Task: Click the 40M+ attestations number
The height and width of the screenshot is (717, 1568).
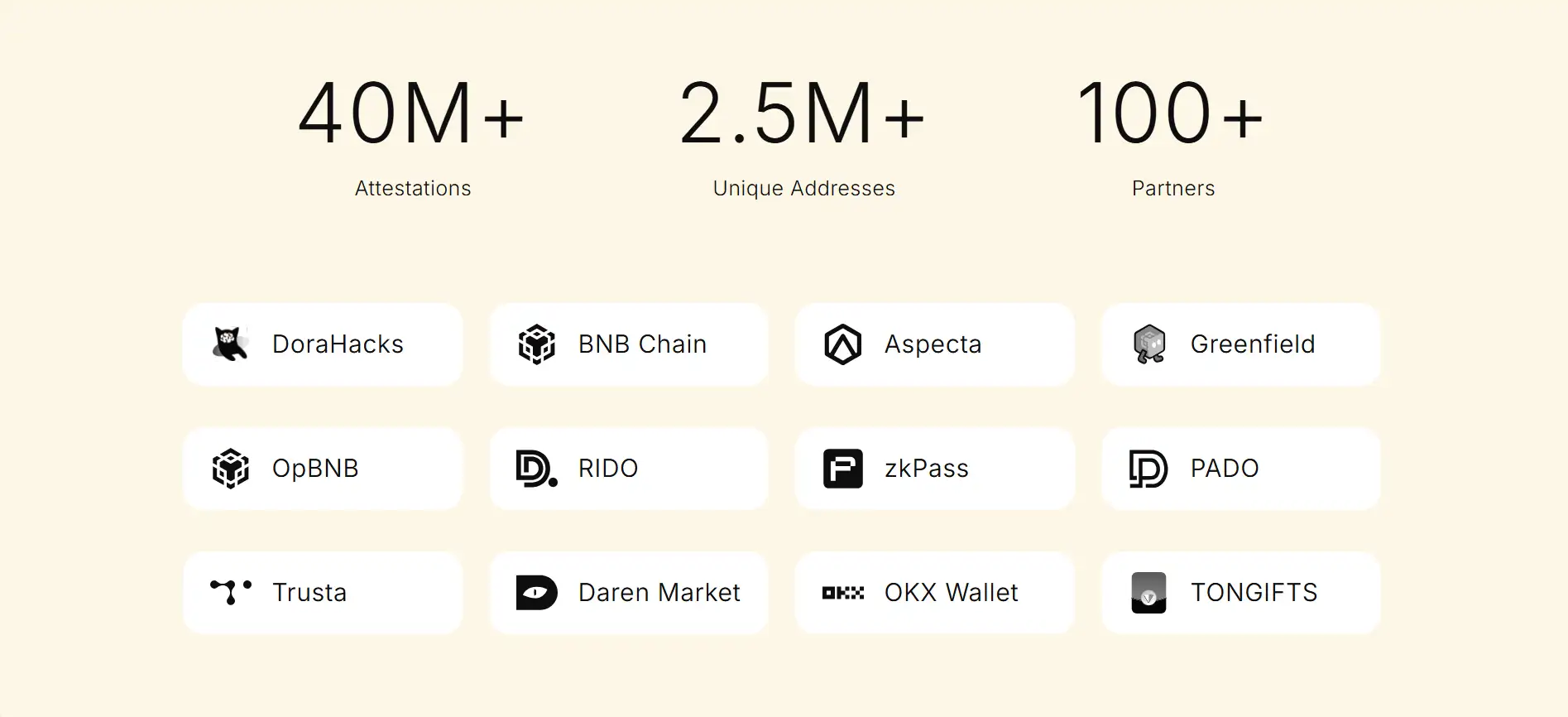Action: 411,114
